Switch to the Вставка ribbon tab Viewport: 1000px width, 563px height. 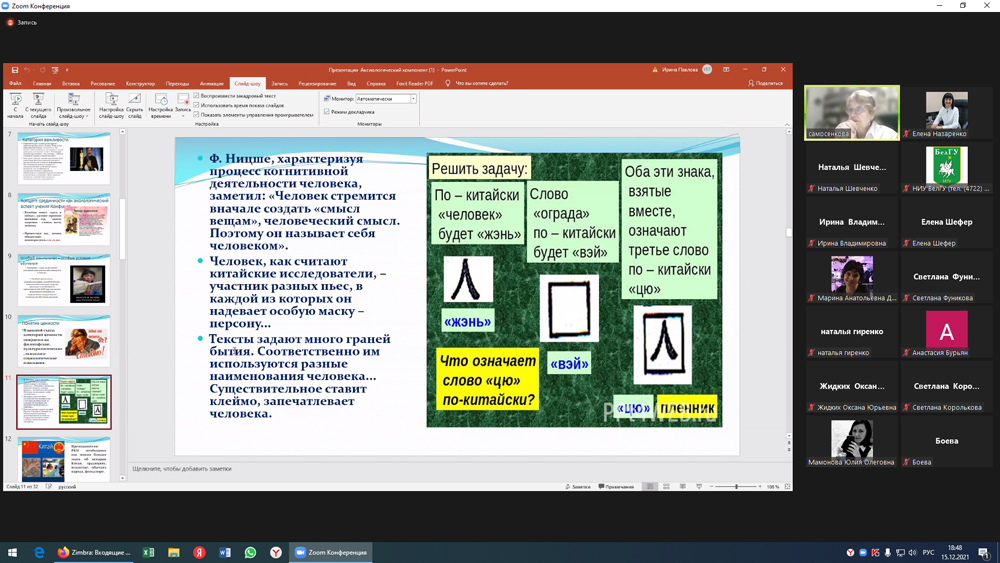point(71,84)
